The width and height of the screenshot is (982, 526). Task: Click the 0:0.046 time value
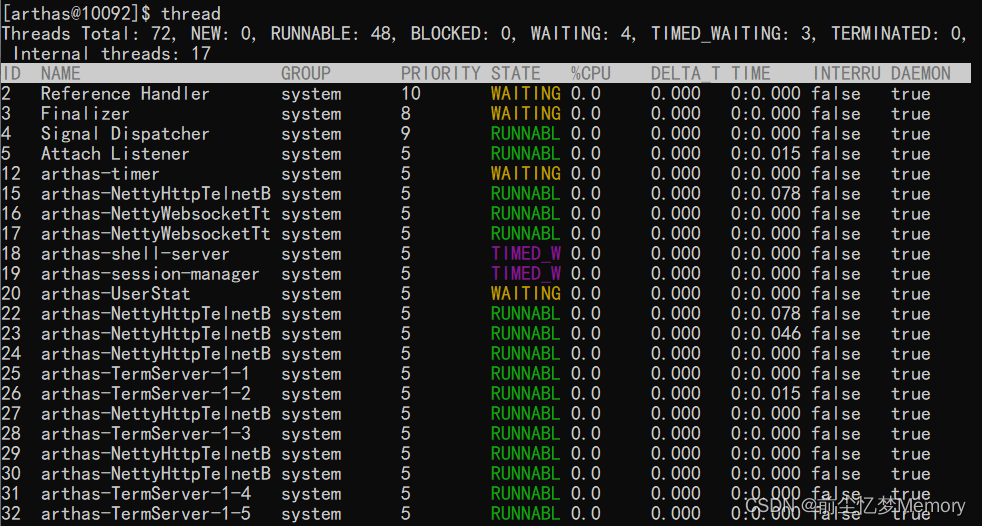766,334
